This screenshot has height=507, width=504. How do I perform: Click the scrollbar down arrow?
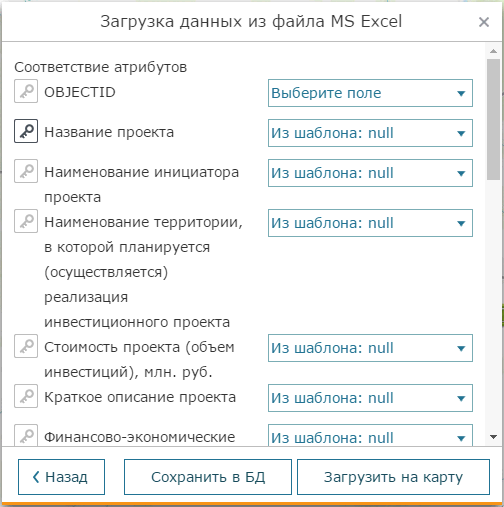pyautogui.click(x=493, y=437)
